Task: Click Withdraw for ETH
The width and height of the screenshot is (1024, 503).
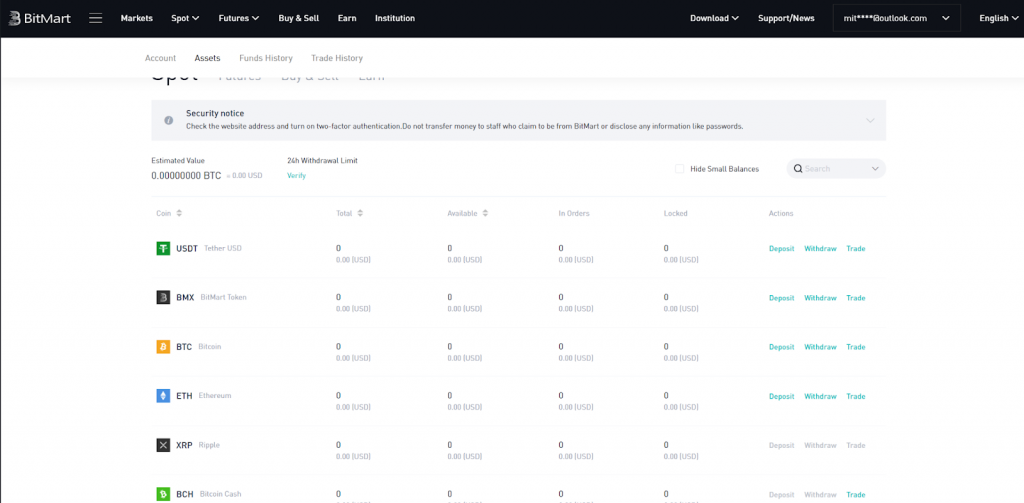Action: tap(820, 397)
